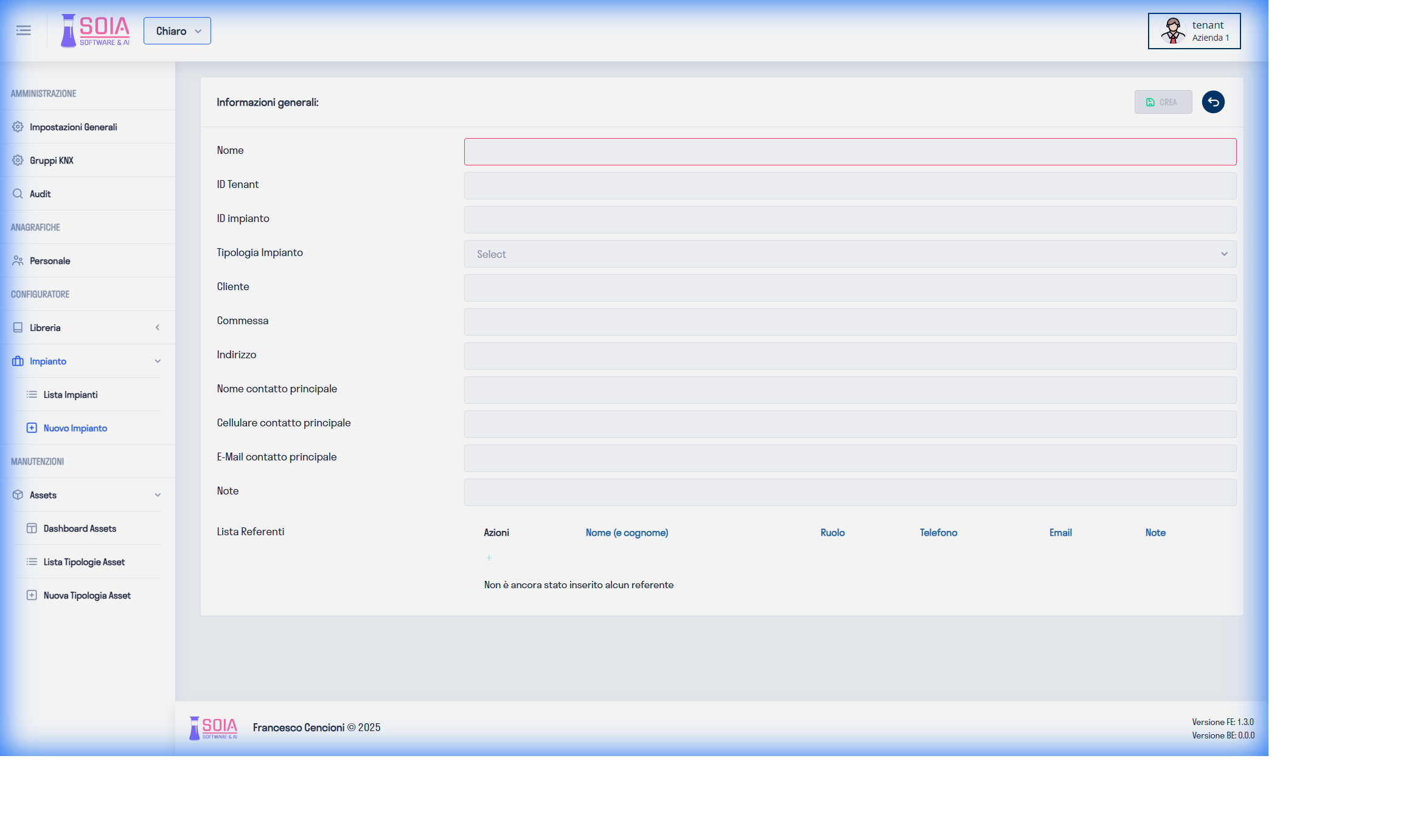Viewport: 1409px width, 840px height.
Task: Go to Personale section
Action: click(x=50, y=261)
